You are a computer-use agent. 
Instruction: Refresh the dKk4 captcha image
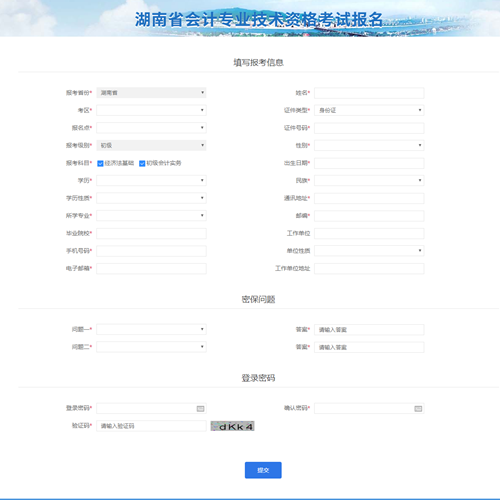[232, 426]
